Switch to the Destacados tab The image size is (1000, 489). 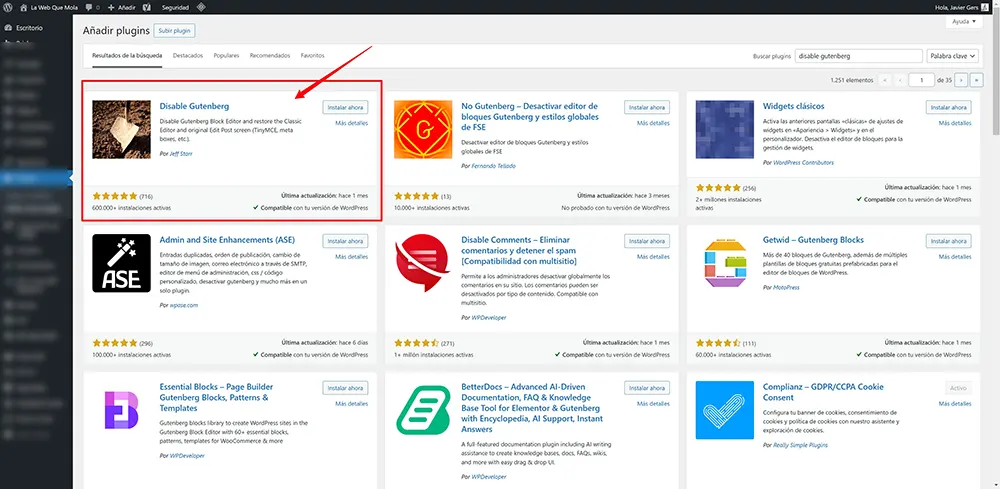pyautogui.click(x=187, y=56)
